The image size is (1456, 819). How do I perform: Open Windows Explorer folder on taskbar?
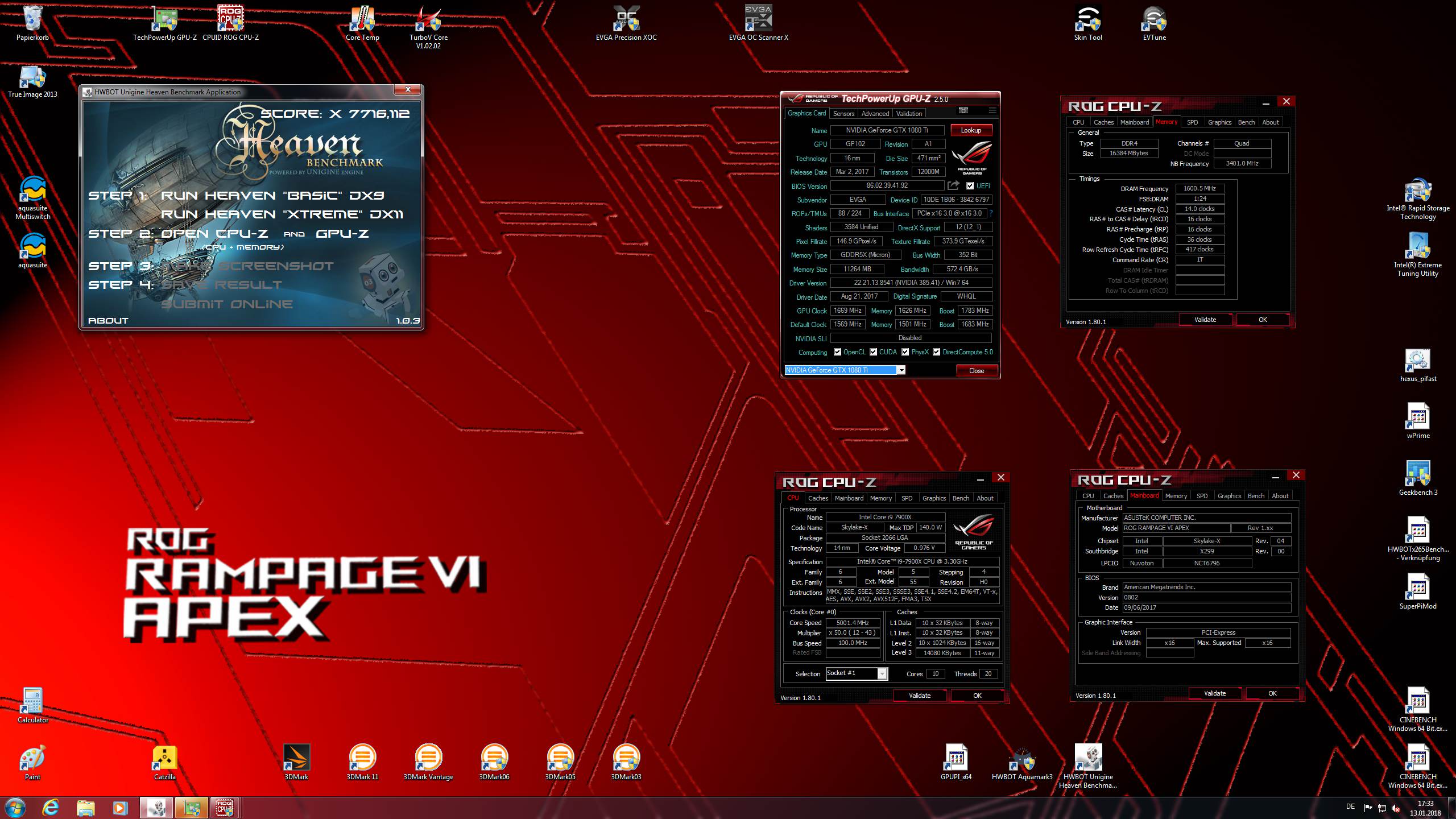(85, 808)
